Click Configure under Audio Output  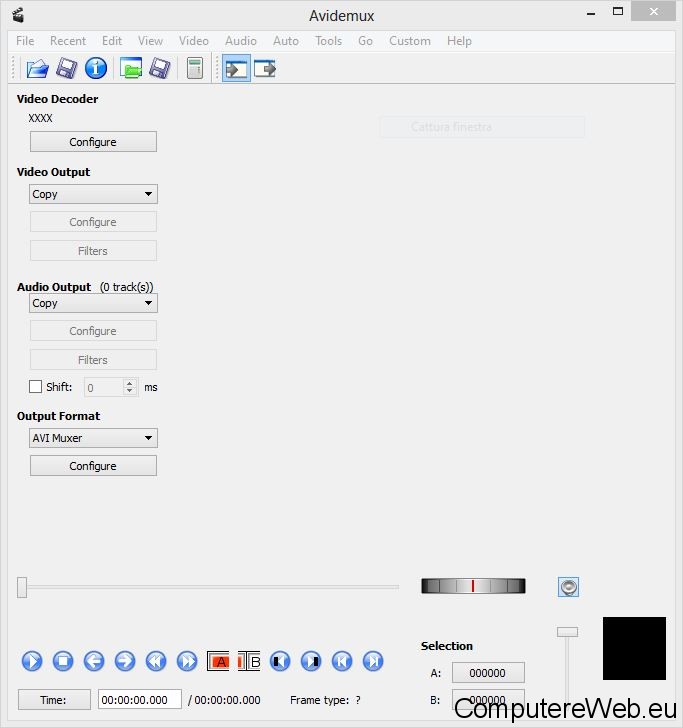pos(93,331)
